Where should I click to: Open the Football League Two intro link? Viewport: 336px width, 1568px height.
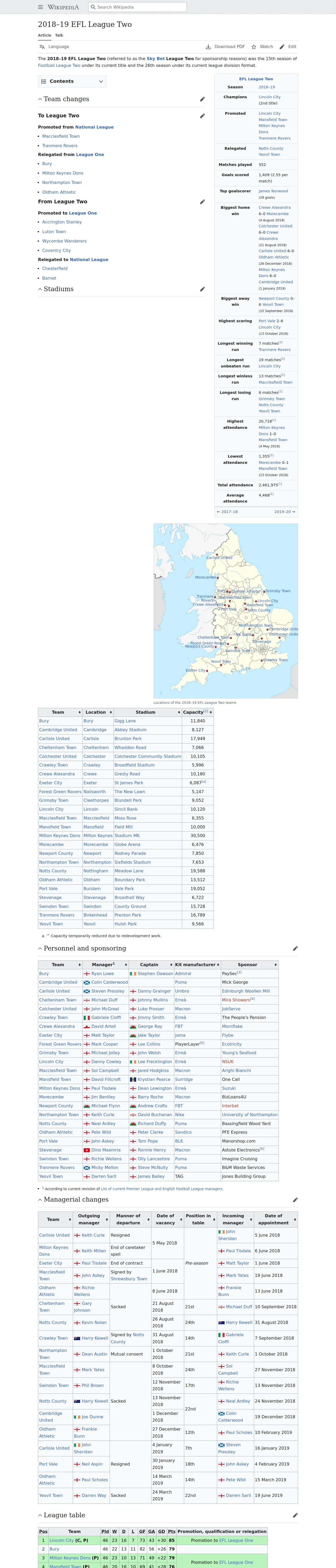pos(59,66)
